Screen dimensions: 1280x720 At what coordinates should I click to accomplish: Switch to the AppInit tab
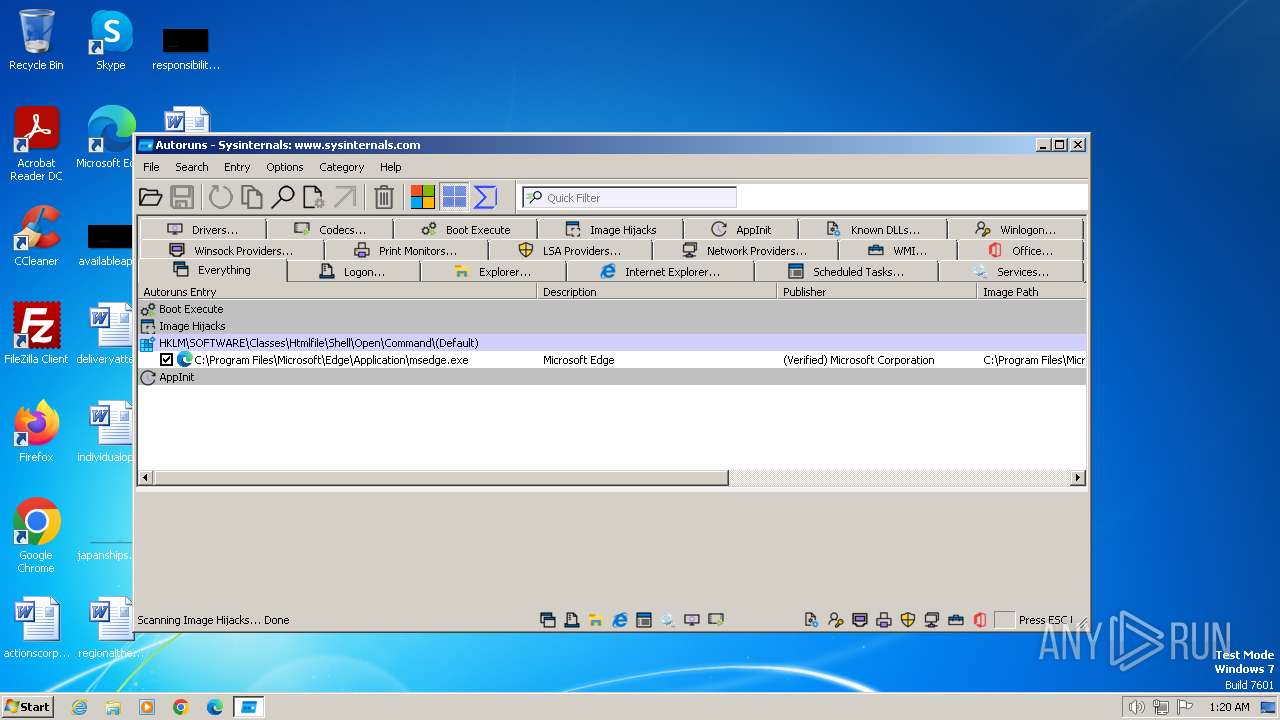click(741, 229)
